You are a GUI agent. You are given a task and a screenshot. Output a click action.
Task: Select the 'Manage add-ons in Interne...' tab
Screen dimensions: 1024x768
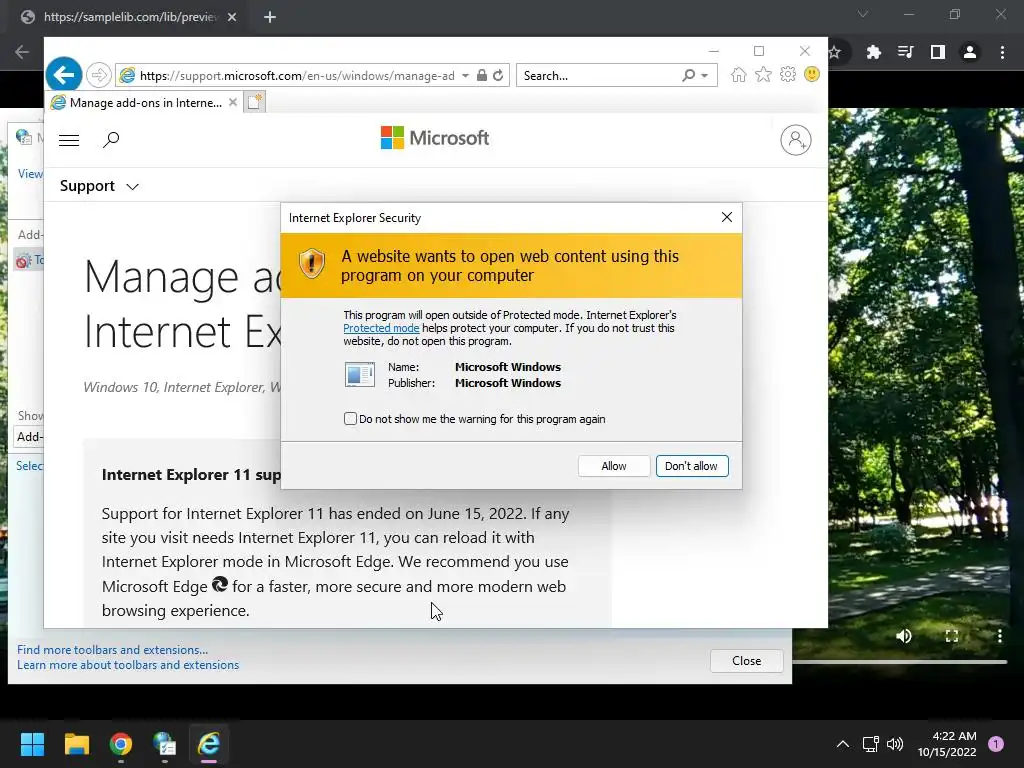point(145,103)
